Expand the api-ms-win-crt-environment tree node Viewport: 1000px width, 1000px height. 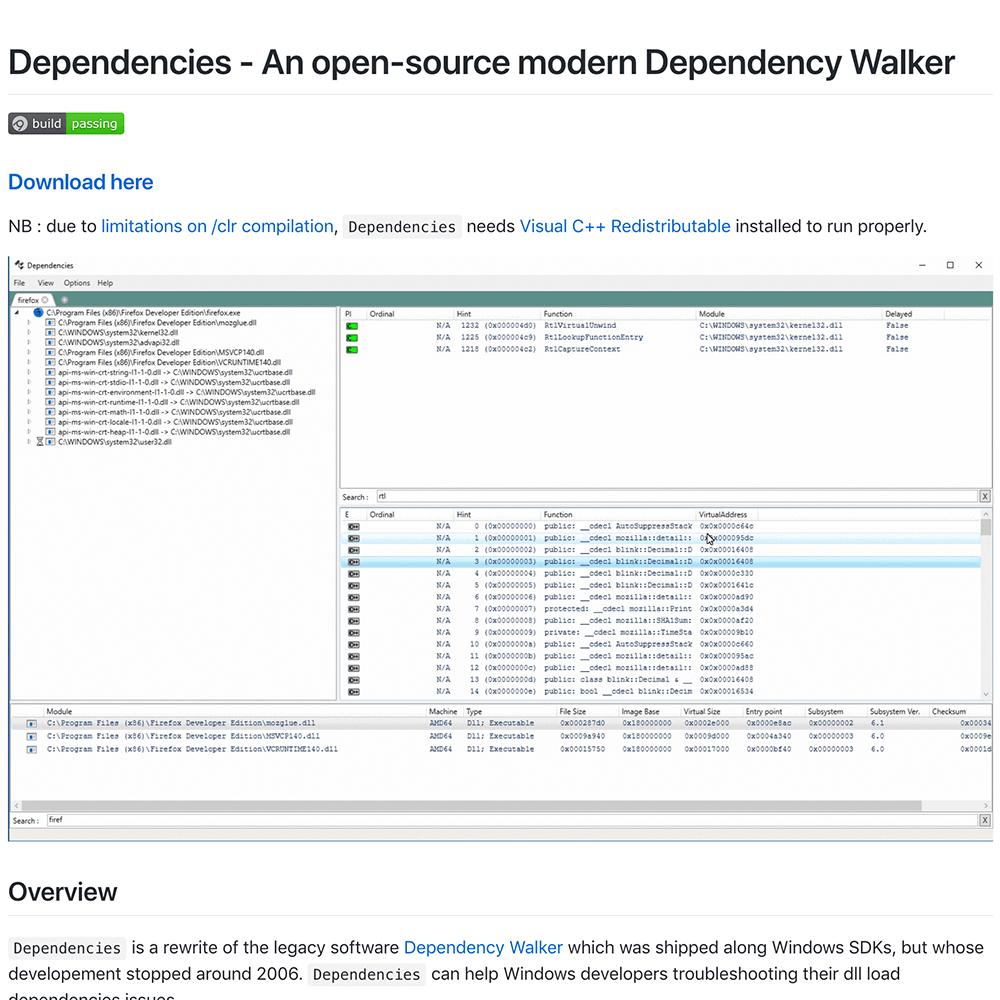(x=29, y=392)
